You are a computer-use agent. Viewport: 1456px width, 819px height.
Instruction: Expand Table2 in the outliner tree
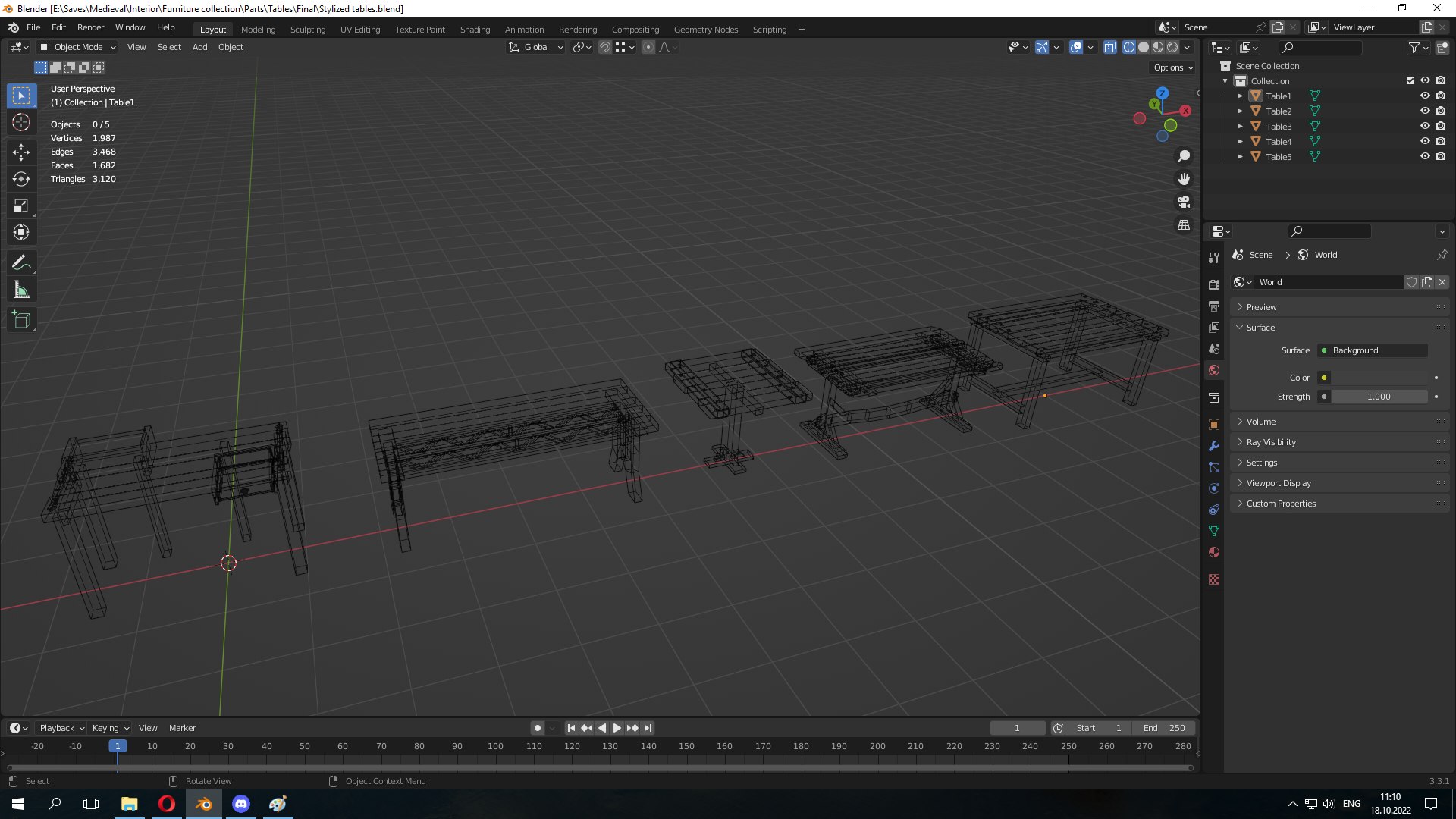[1241, 111]
